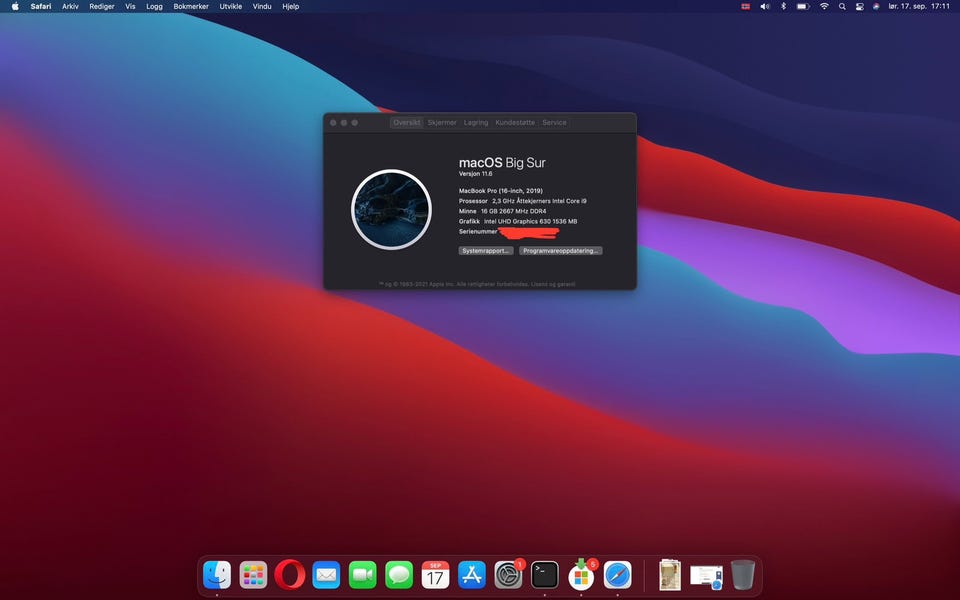Launch the Opera browser from Dock
Screen dimensions: 960x600
(x=290, y=574)
